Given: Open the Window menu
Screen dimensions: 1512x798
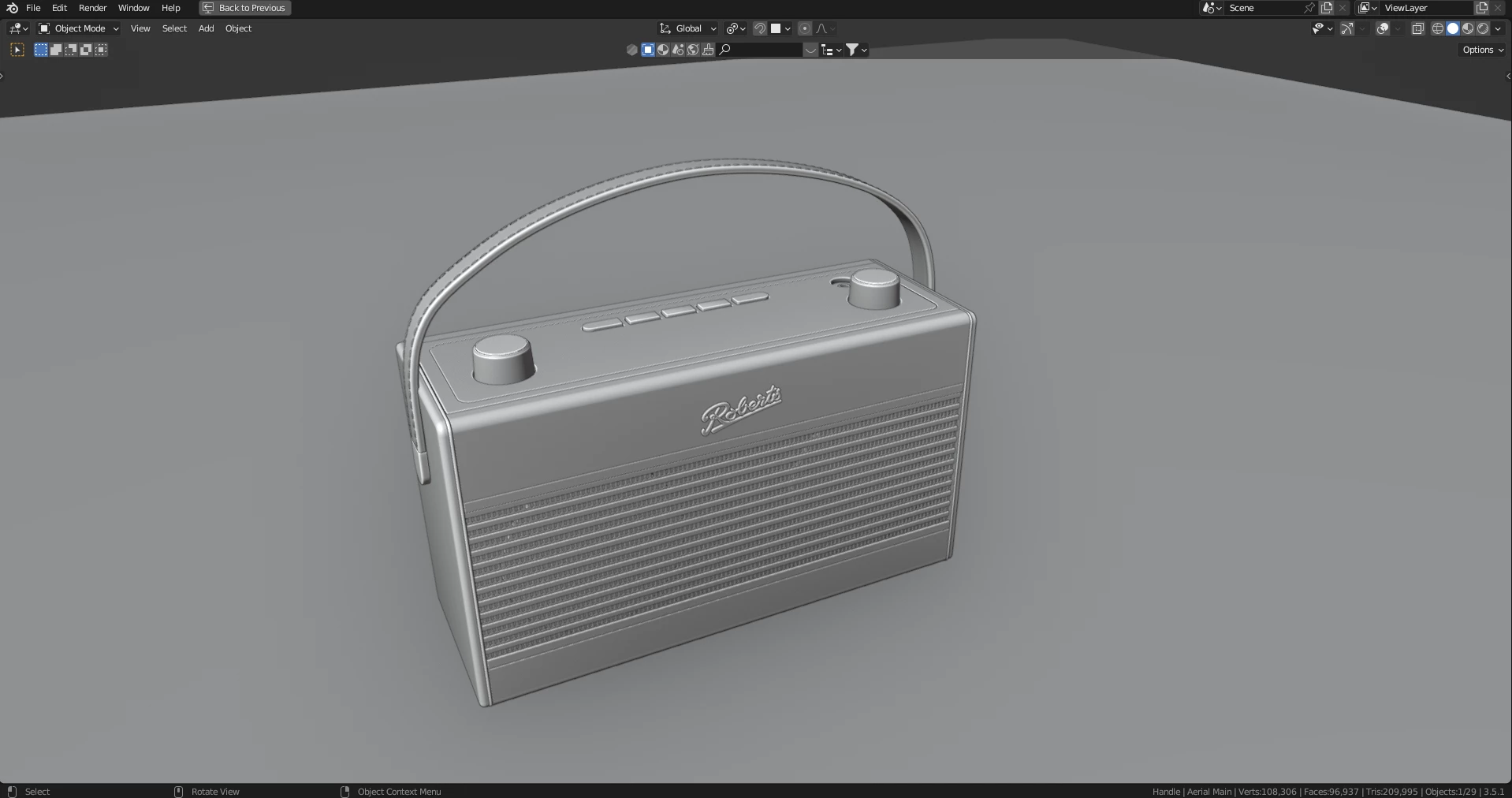Looking at the screenshot, I should click(133, 8).
